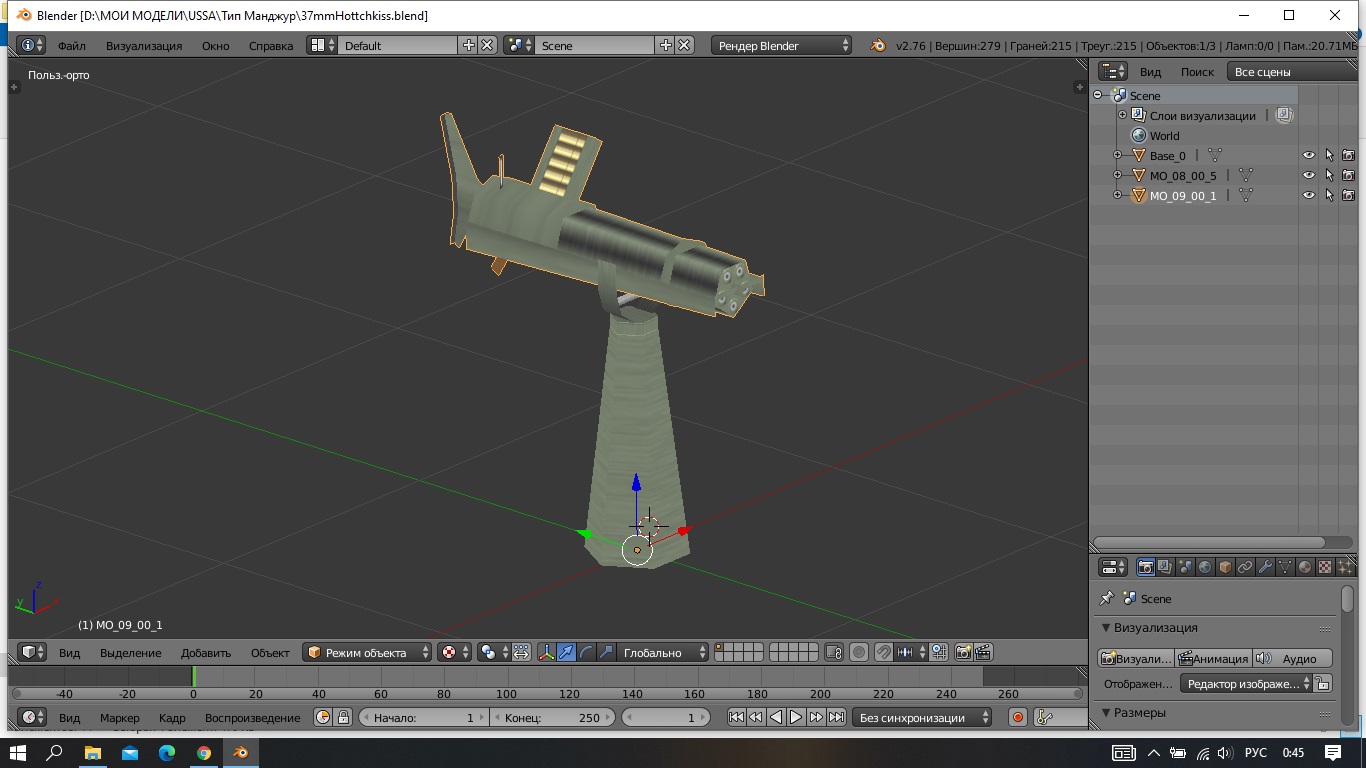Toggle selectability arrow for MO_08_00_5
1366x768 pixels.
[1329, 175]
